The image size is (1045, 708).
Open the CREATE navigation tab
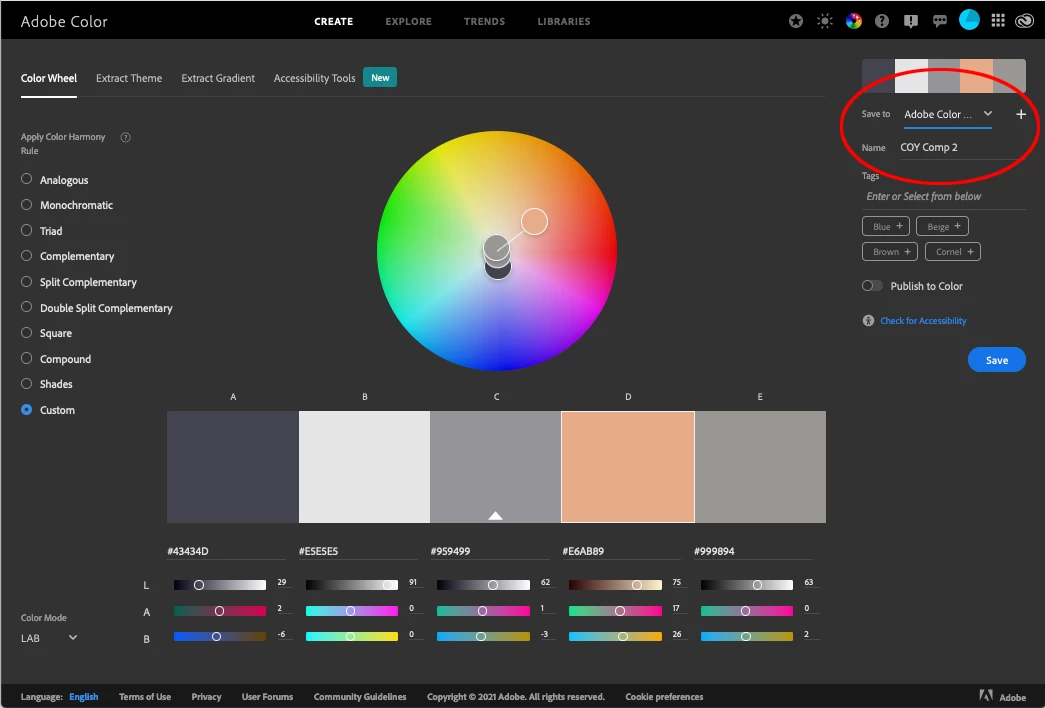pos(334,21)
